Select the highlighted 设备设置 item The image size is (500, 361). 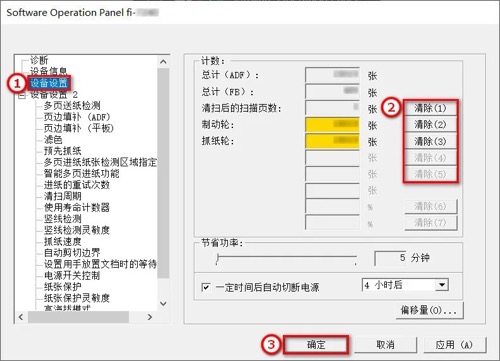(49, 83)
